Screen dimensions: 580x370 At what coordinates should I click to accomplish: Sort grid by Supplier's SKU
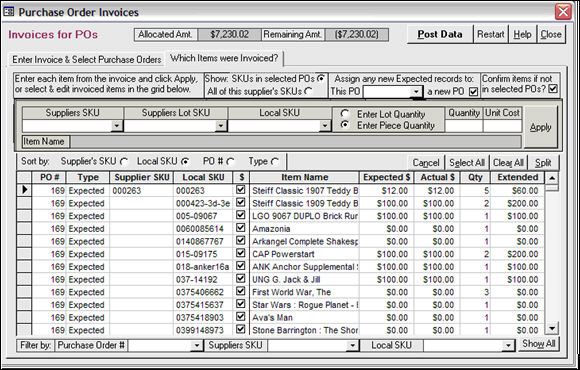pyautogui.click(x=124, y=162)
